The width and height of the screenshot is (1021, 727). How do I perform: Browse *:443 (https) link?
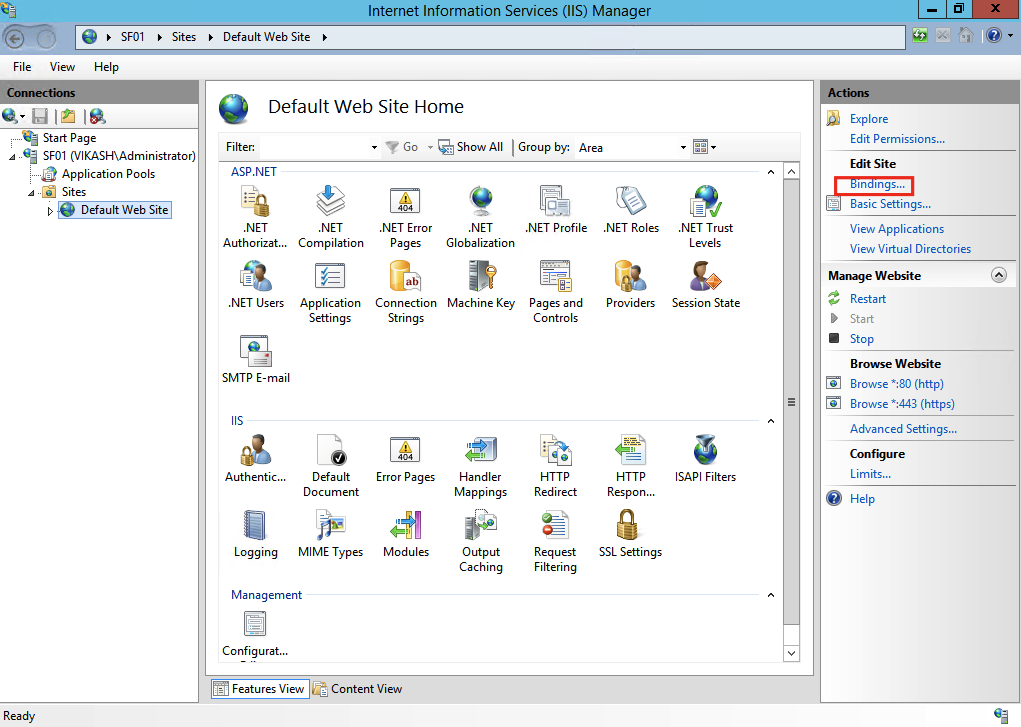(x=902, y=404)
